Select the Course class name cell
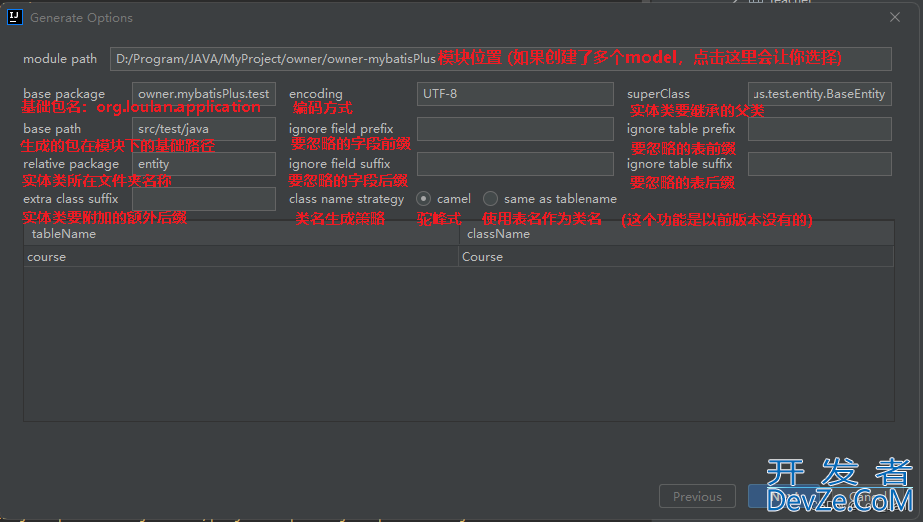 pyautogui.click(x=676, y=257)
